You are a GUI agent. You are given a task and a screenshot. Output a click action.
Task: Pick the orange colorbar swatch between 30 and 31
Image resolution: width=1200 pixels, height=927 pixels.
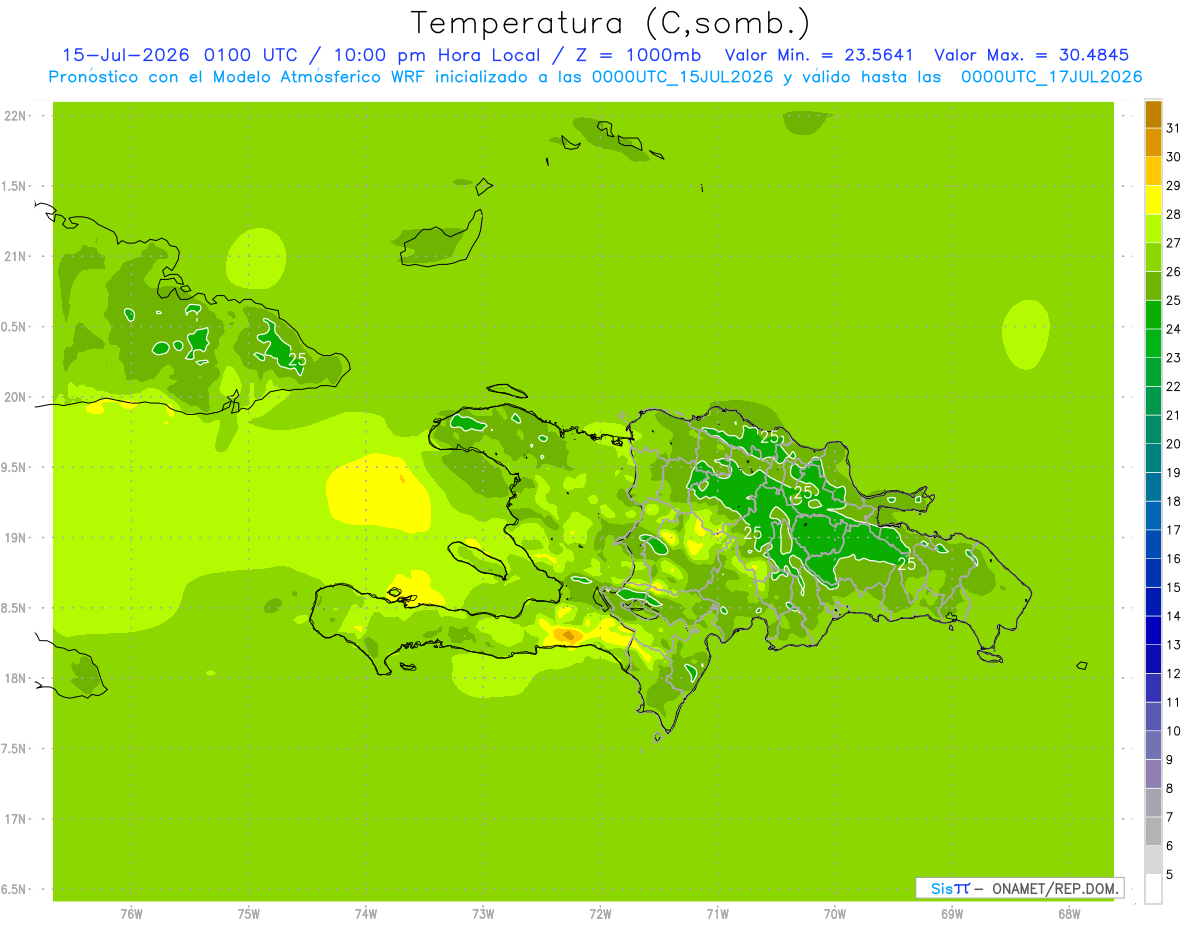[1153, 143]
